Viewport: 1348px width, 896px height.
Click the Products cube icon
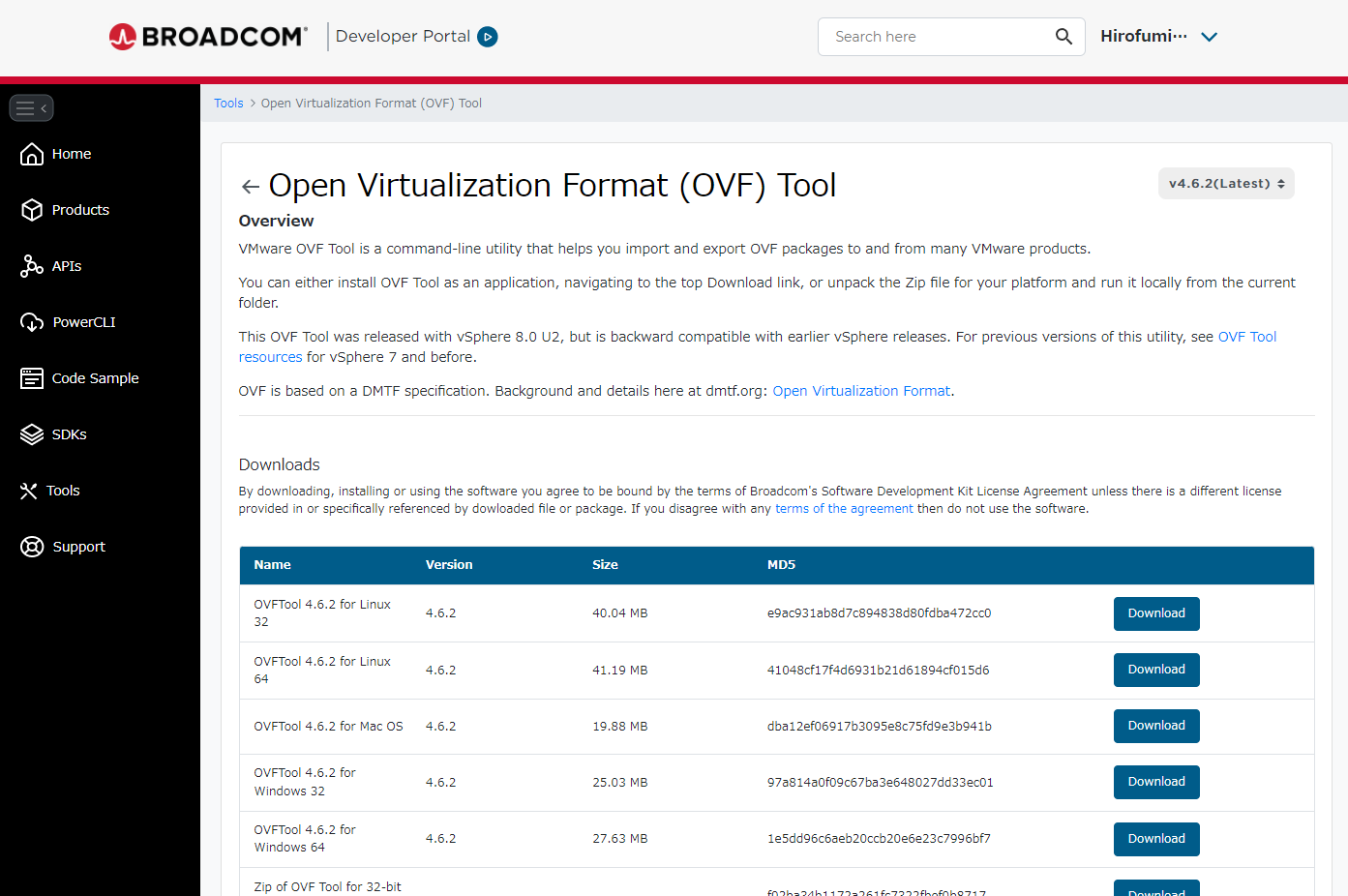pos(32,210)
